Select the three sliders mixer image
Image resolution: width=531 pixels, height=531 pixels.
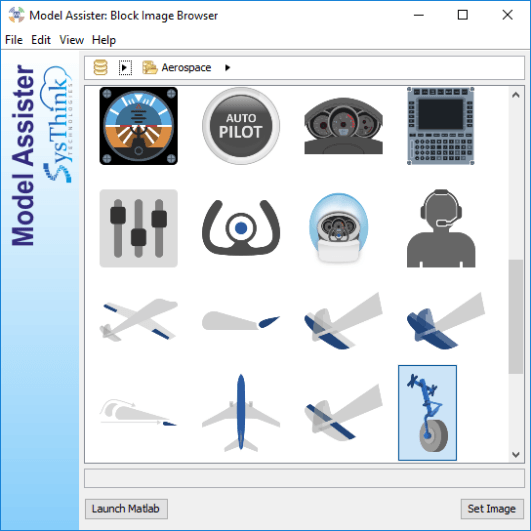coord(139,228)
